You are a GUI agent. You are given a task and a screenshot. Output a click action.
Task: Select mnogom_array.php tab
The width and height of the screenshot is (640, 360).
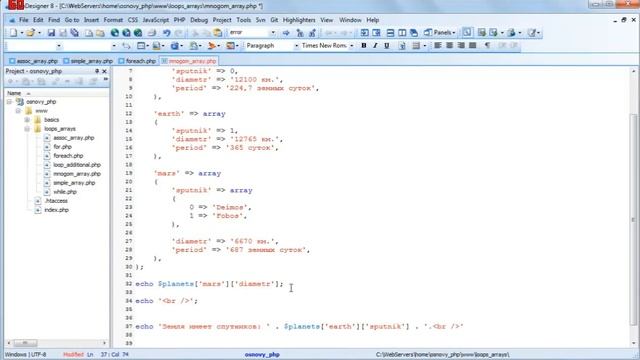(x=189, y=61)
